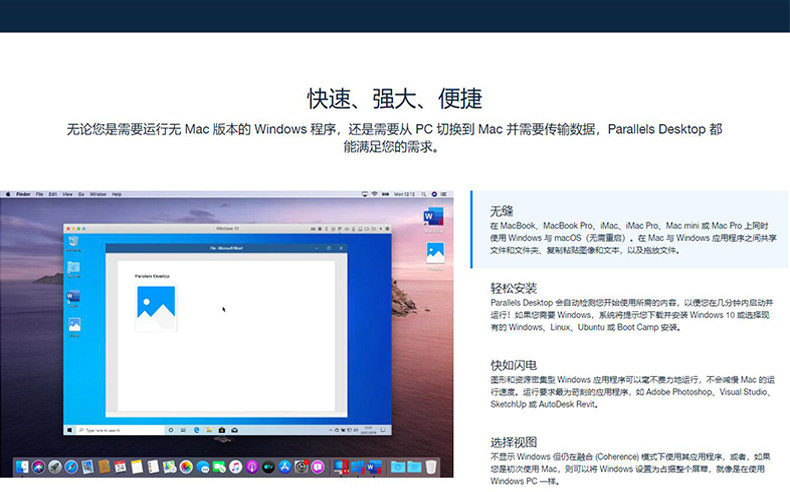Screen dimensions: 790x492
Task: Open the Edit menu in menu bar
Action: pyautogui.click(x=52, y=194)
